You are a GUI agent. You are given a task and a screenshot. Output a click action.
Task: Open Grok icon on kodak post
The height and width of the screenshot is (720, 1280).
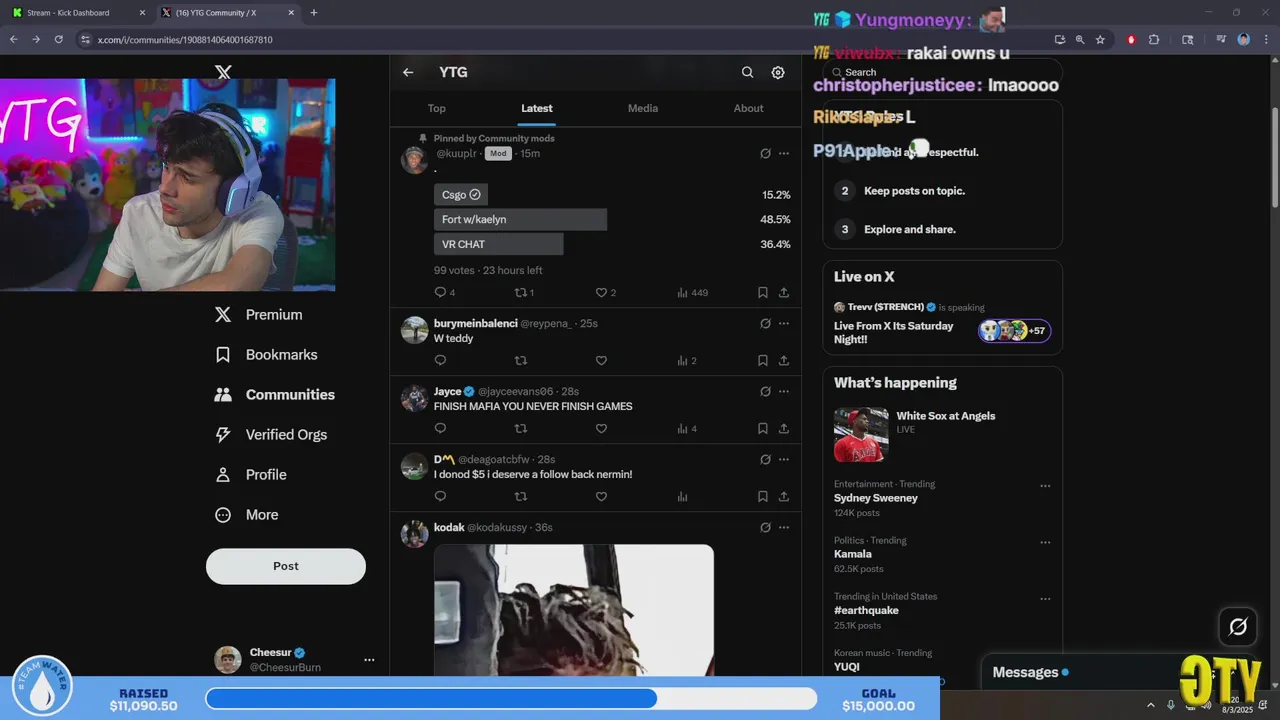click(x=765, y=527)
